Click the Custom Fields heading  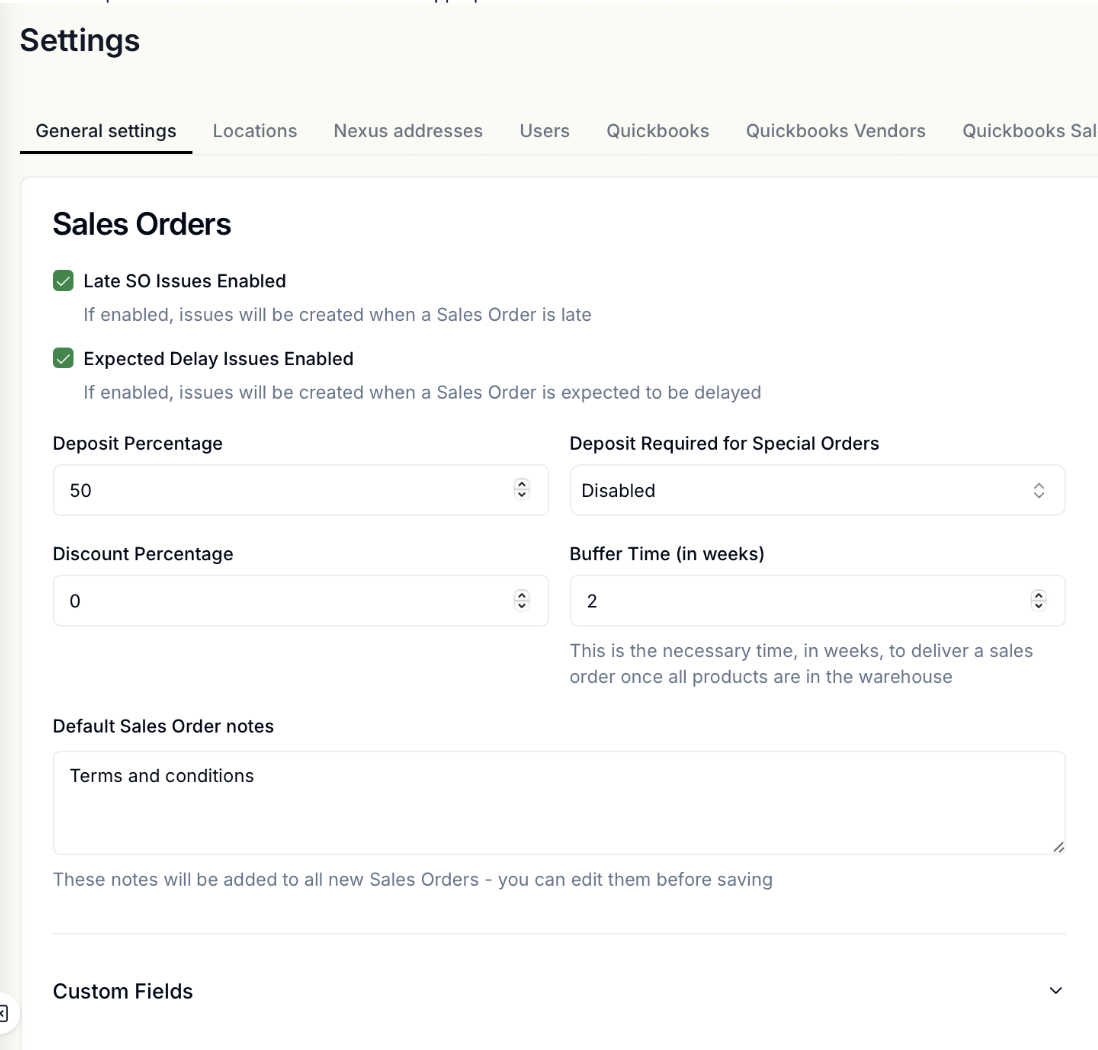tap(123, 991)
